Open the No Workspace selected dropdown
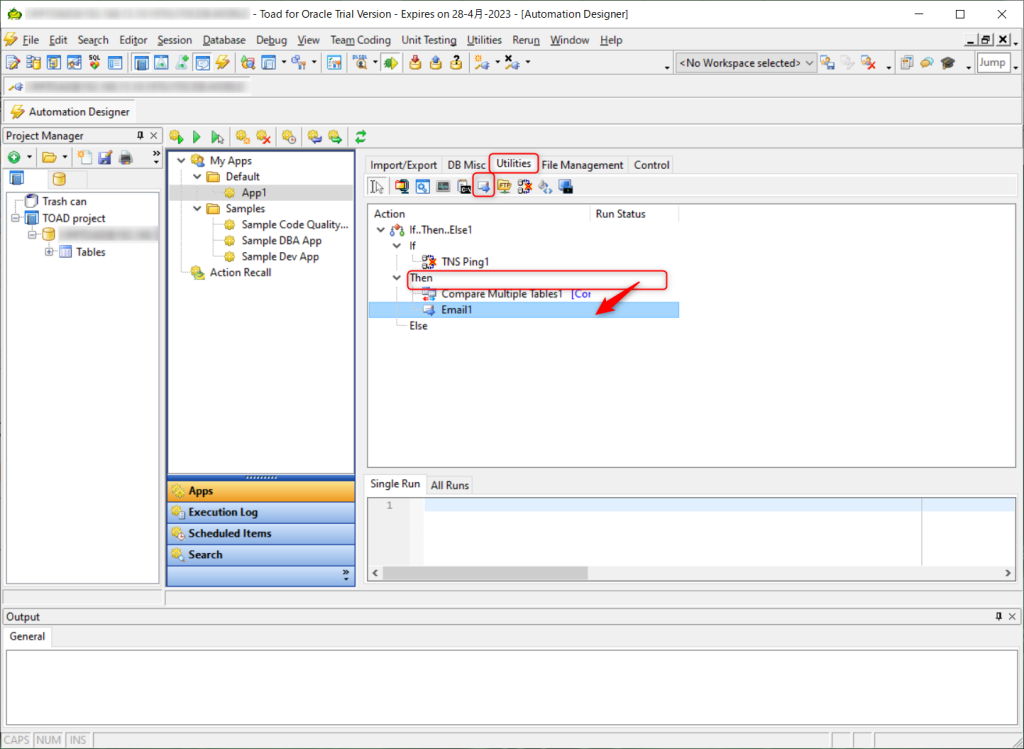The height and width of the screenshot is (749, 1024). click(x=746, y=63)
